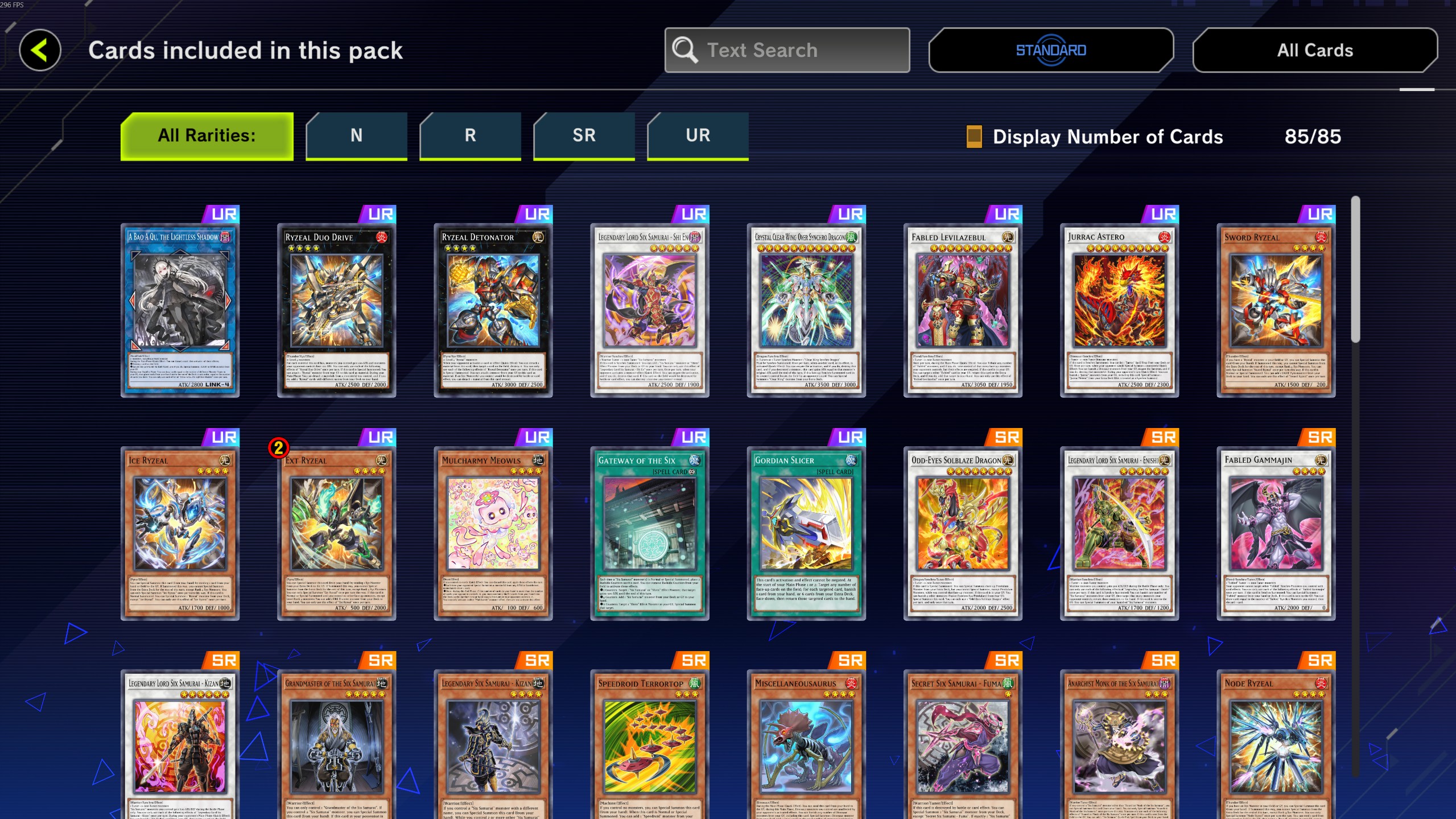Open the A Bao A Qu card
This screenshot has height=819, width=1456.
(x=180, y=310)
